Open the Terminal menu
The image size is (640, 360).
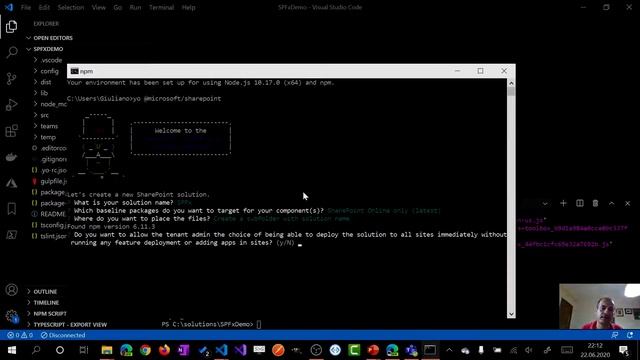tap(161, 7)
